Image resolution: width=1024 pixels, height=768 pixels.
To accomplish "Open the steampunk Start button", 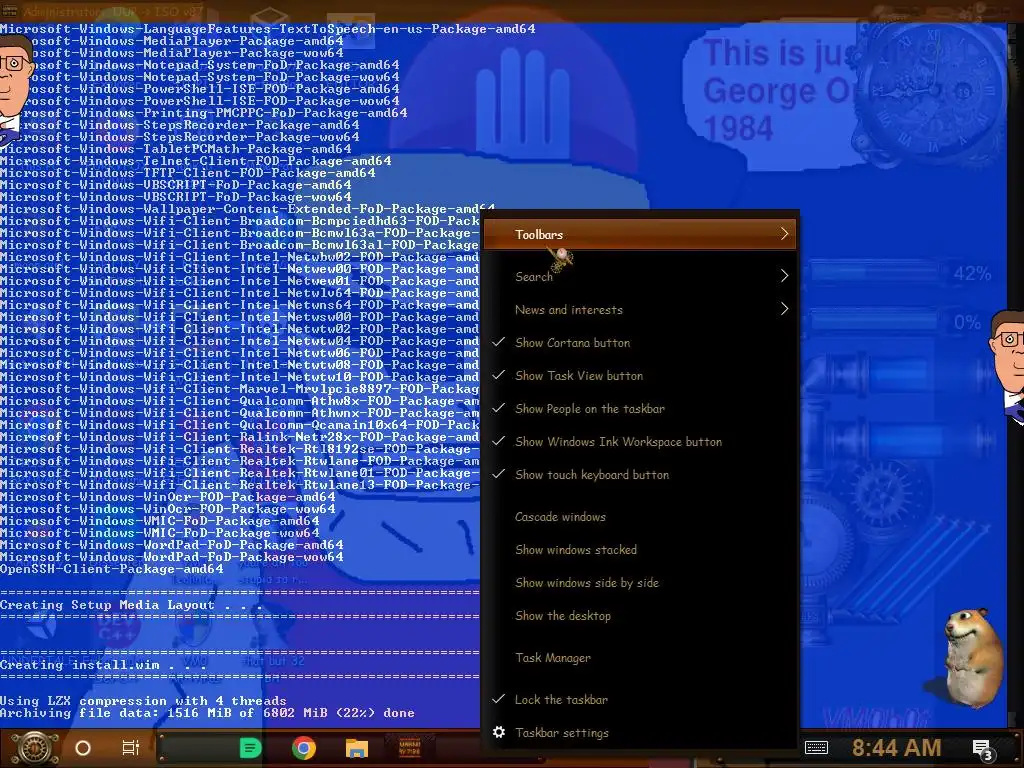I will coord(35,748).
